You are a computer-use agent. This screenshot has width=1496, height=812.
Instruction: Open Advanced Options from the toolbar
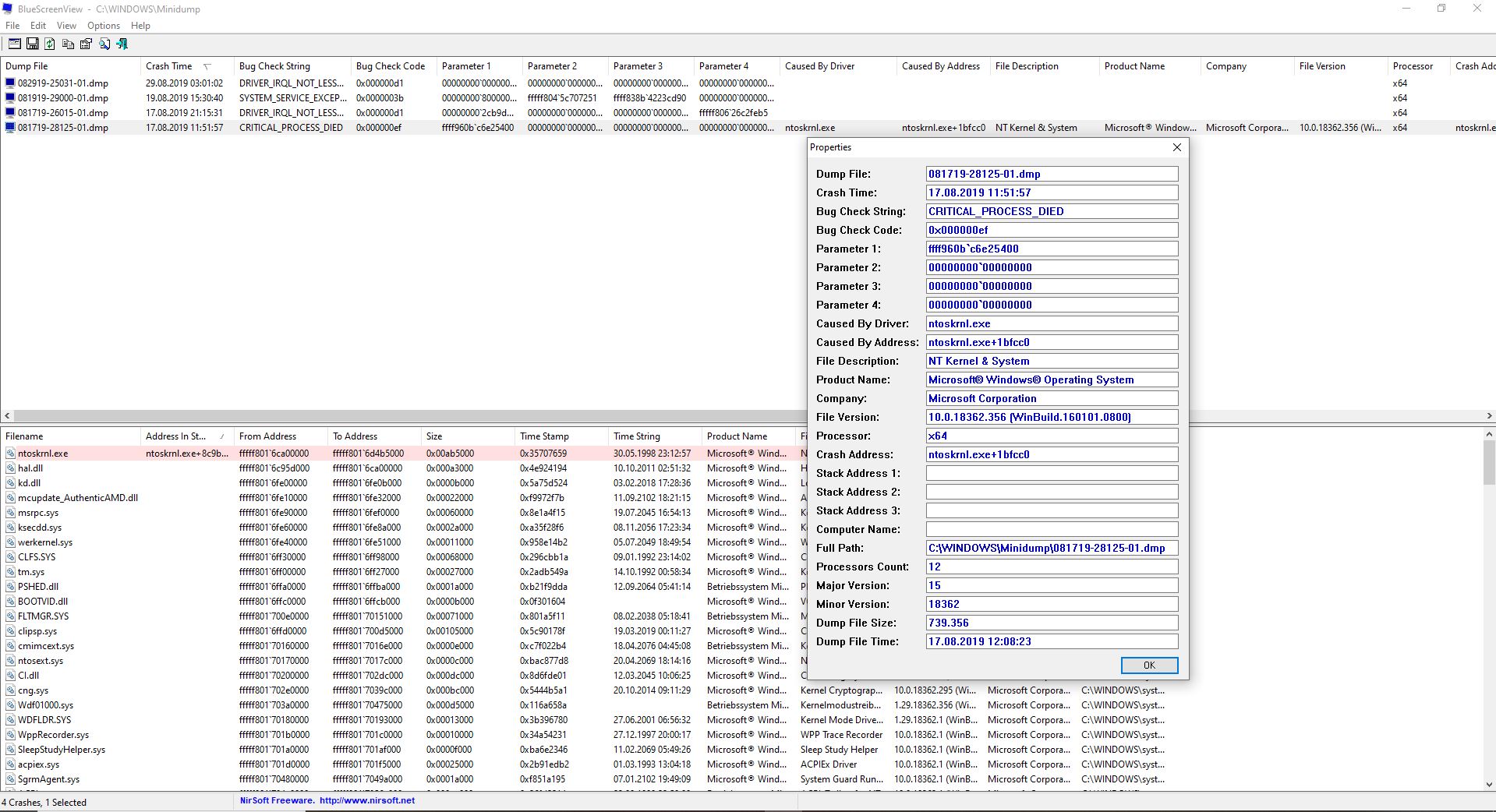tap(15, 44)
